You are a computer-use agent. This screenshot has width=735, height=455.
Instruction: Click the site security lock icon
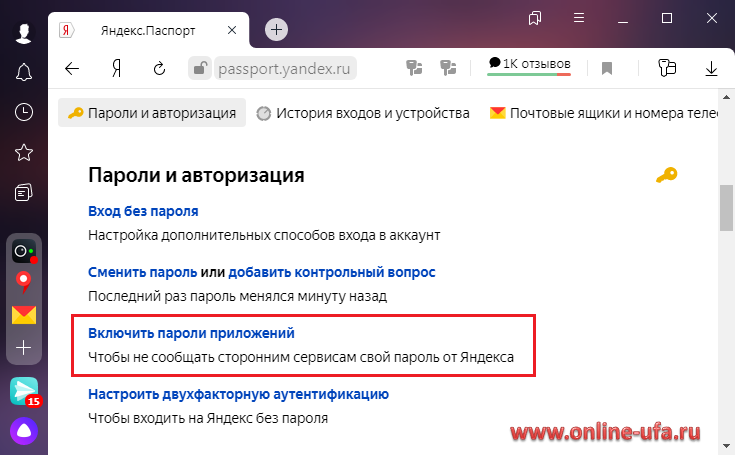coord(200,68)
